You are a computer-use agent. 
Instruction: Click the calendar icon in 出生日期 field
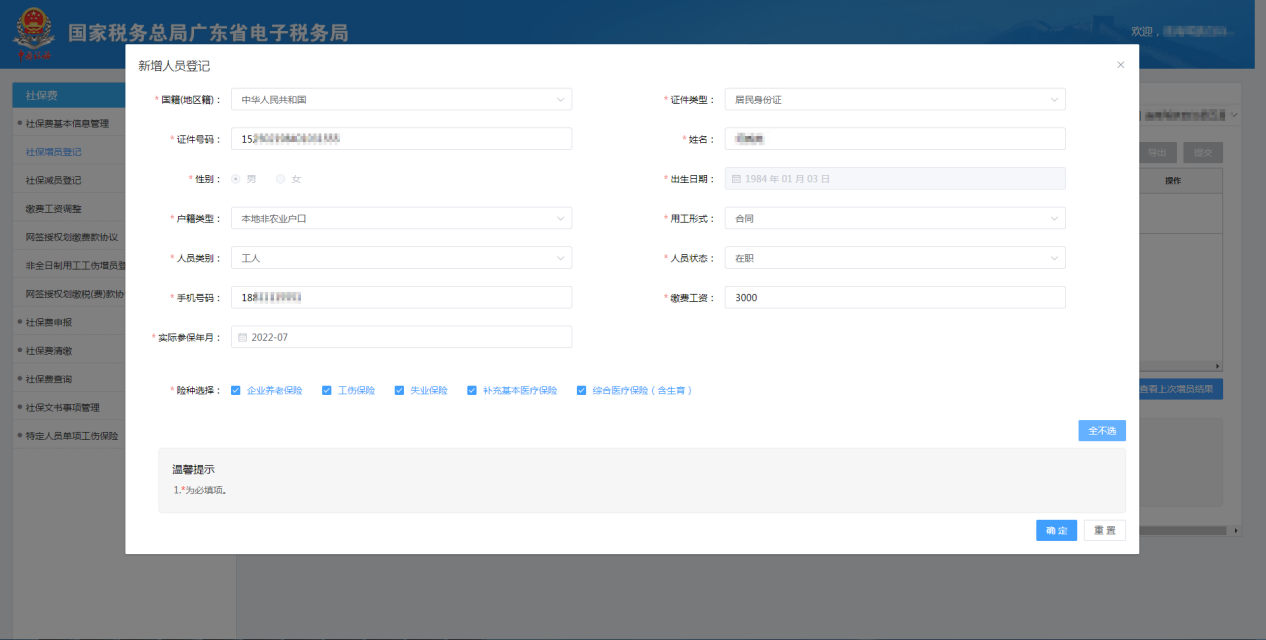coord(736,179)
